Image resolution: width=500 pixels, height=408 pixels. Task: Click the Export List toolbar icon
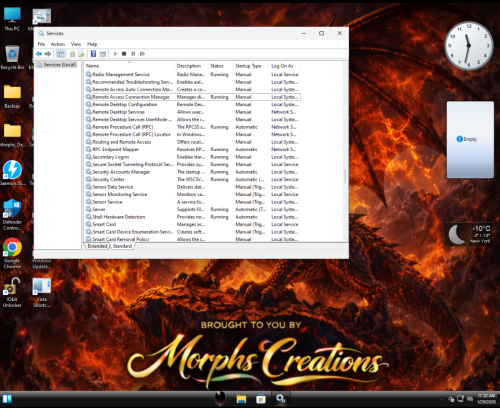(x=81, y=54)
